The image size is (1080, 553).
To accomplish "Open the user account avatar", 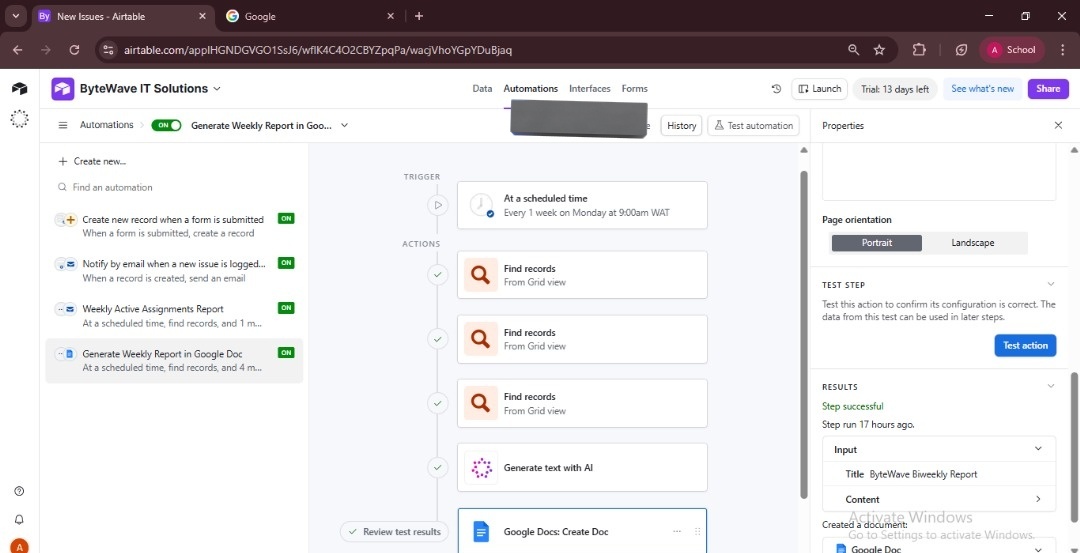I will [19, 547].
